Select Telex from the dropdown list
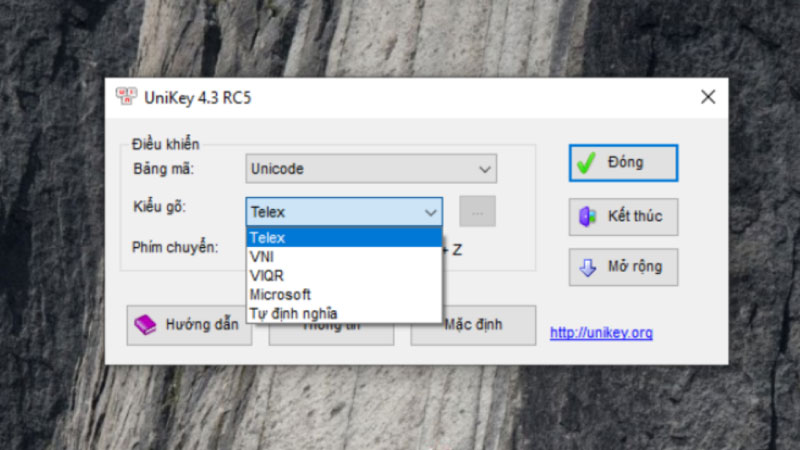This screenshot has width=800, height=450. pos(344,238)
